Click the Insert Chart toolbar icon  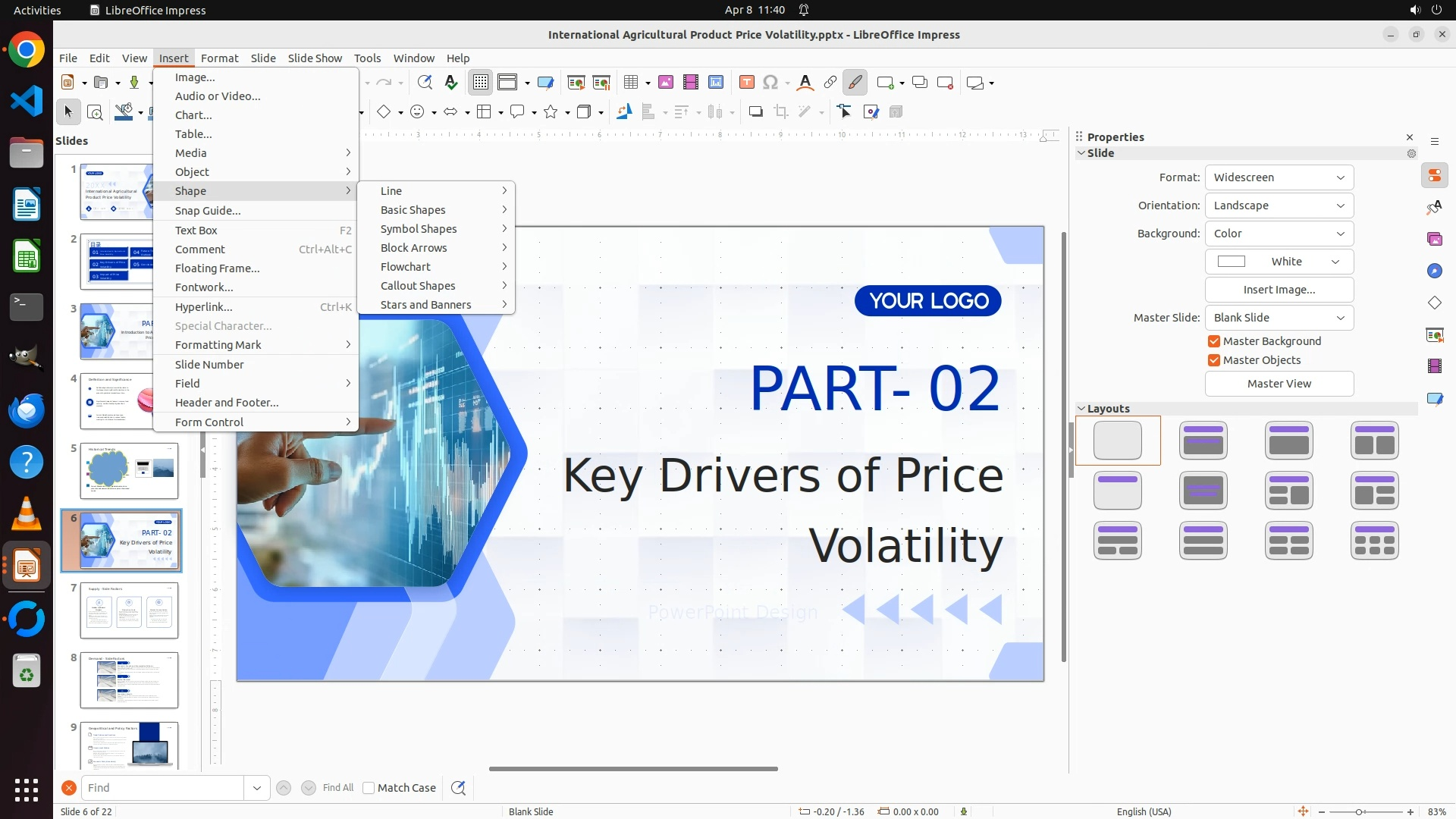pos(716,83)
